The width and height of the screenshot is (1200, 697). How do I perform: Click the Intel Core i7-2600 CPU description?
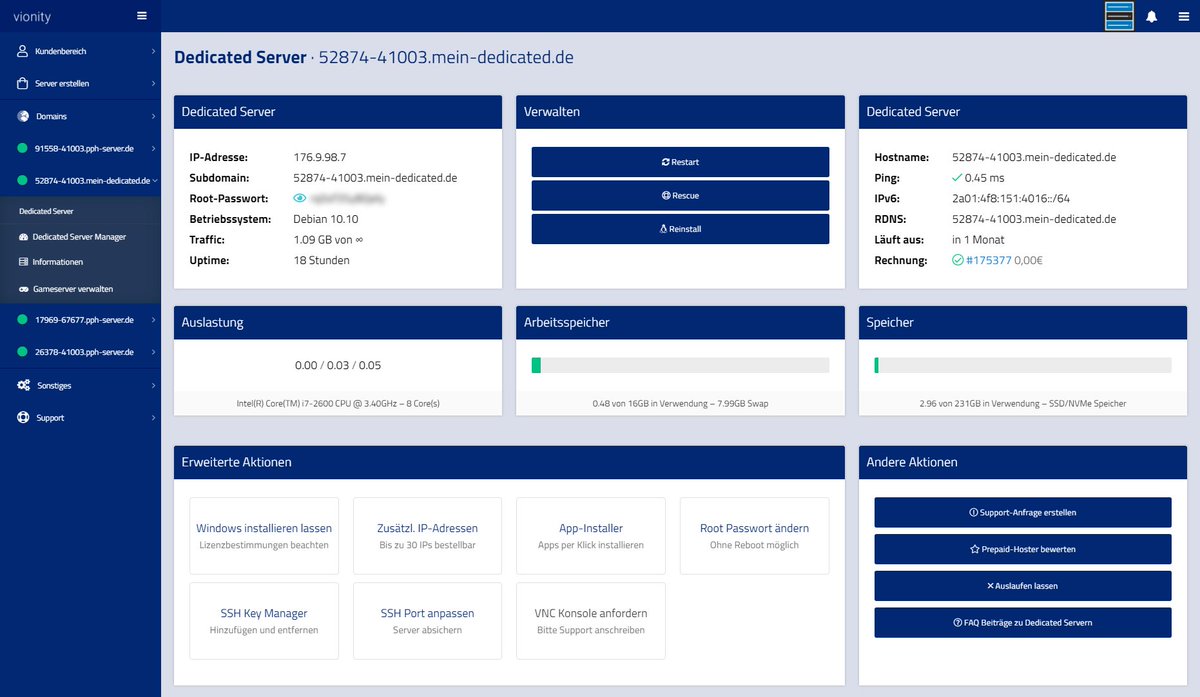click(338, 404)
